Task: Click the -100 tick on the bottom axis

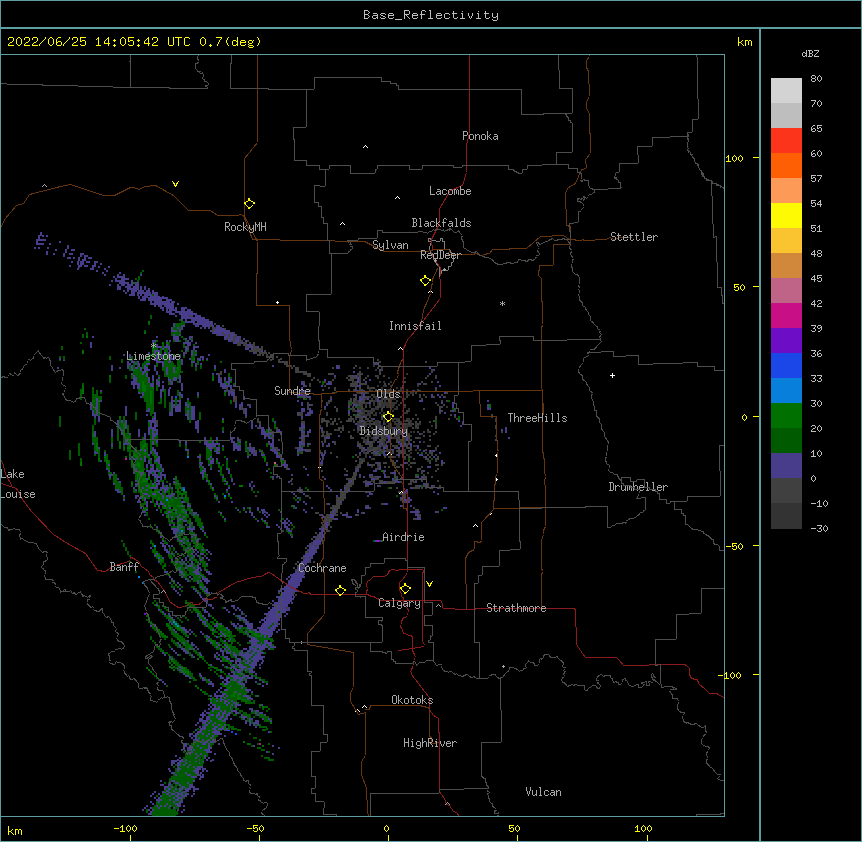Action: point(125,828)
